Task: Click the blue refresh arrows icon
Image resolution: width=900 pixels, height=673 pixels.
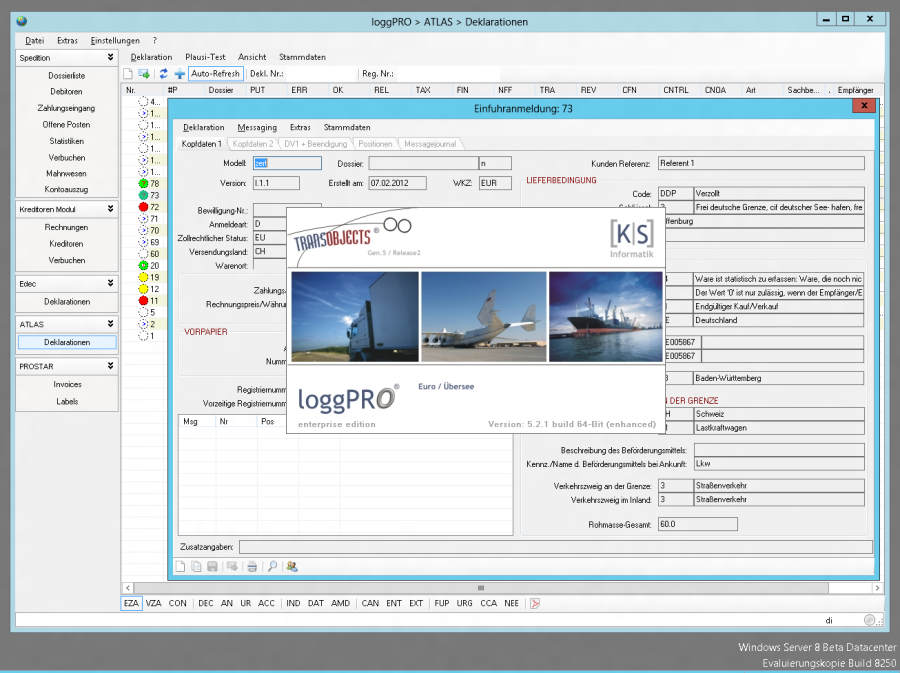Action: pyautogui.click(x=164, y=73)
